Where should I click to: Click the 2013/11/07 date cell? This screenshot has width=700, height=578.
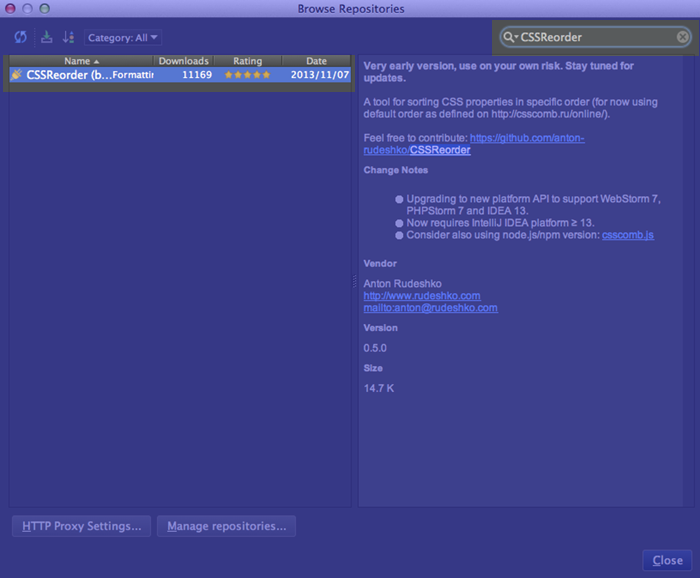pyautogui.click(x=320, y=75)
